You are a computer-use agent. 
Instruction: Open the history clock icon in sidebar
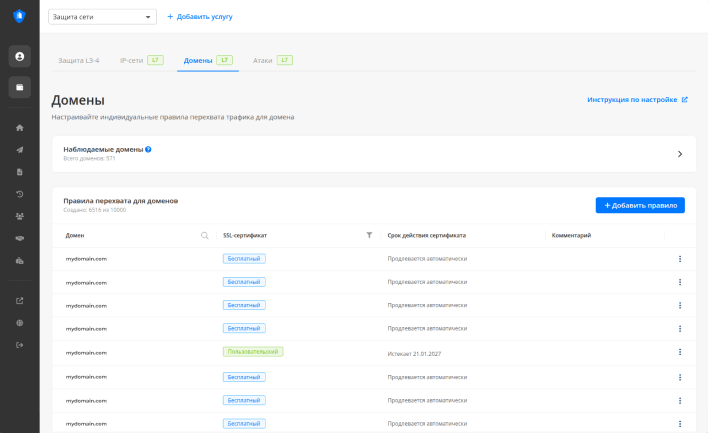(x=20, y=194)
